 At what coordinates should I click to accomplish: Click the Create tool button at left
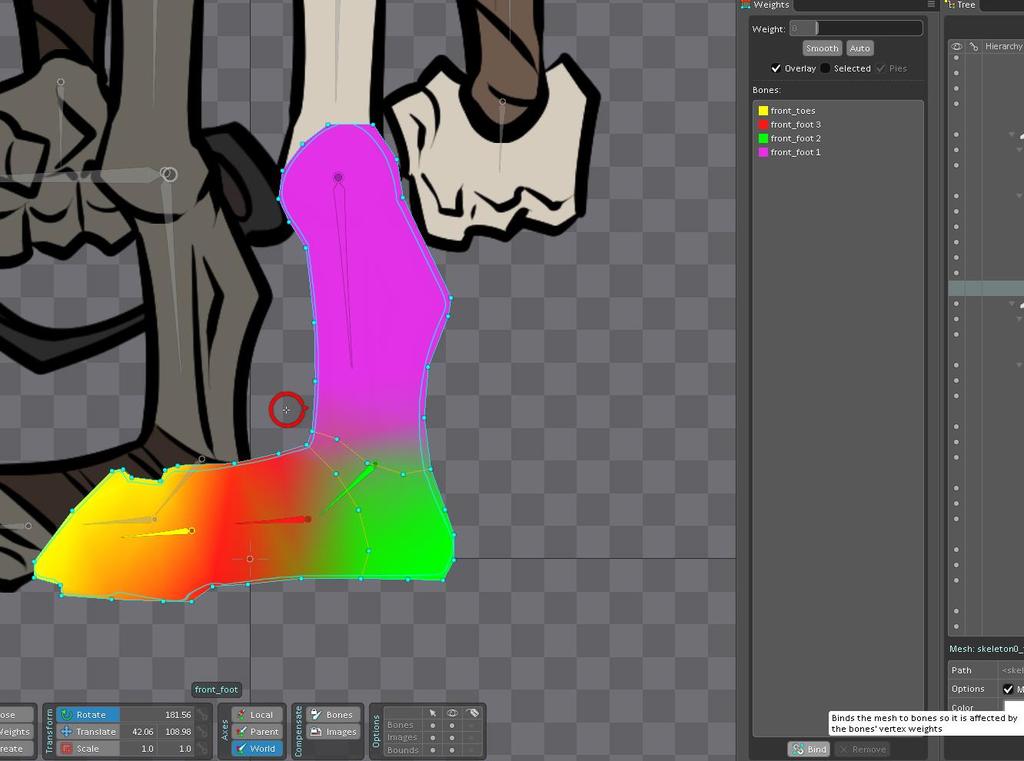coord(16,749)
